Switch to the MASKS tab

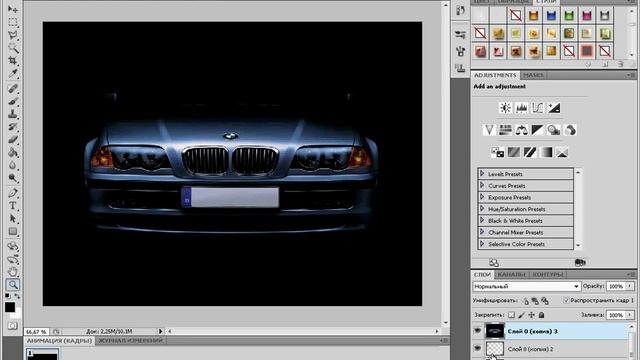pos(533,75)
